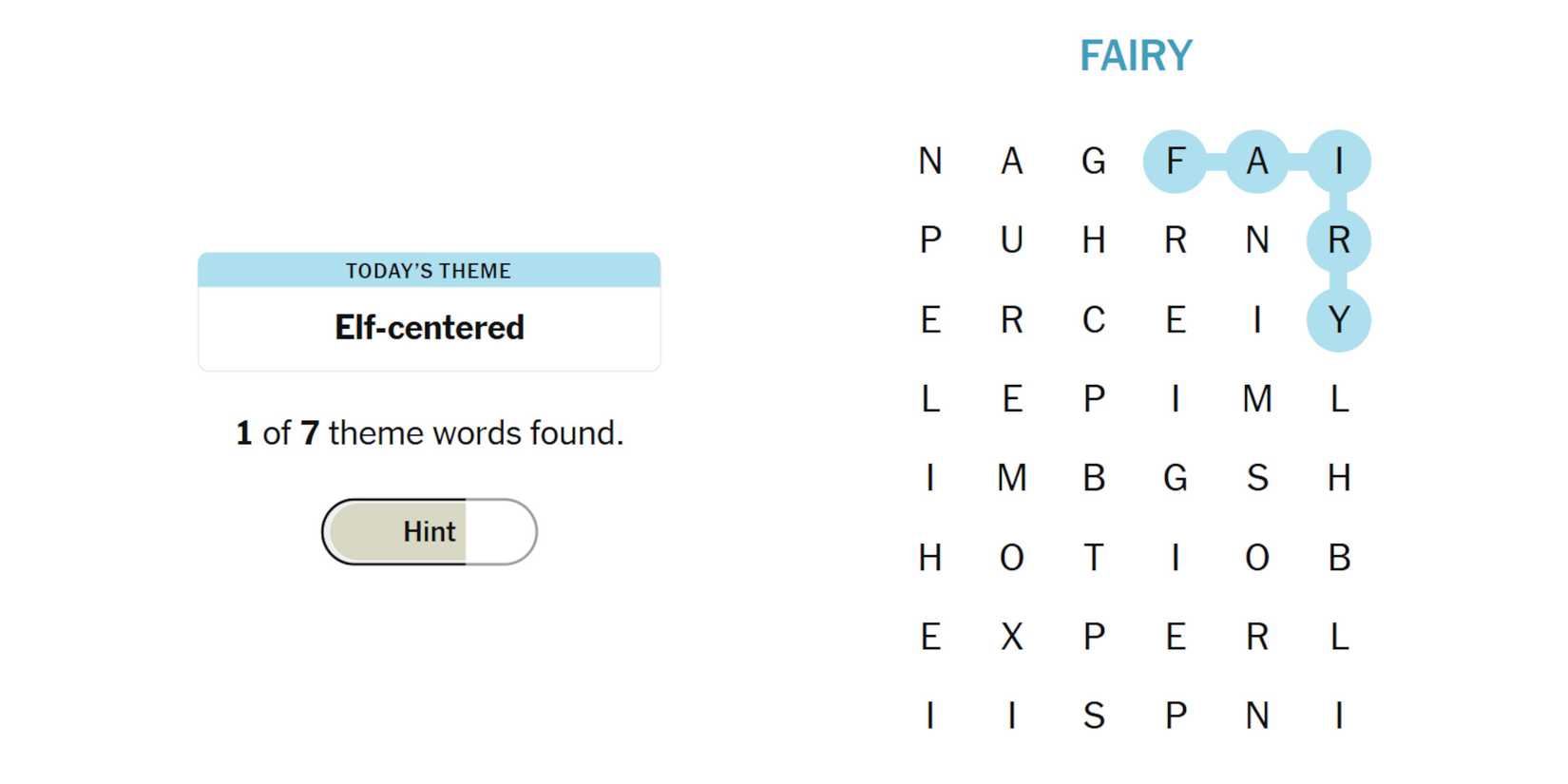The image size is (1568, 784).
Task: Select the letter U tile
Action: pyautogui.click(x=1012, y=240)
